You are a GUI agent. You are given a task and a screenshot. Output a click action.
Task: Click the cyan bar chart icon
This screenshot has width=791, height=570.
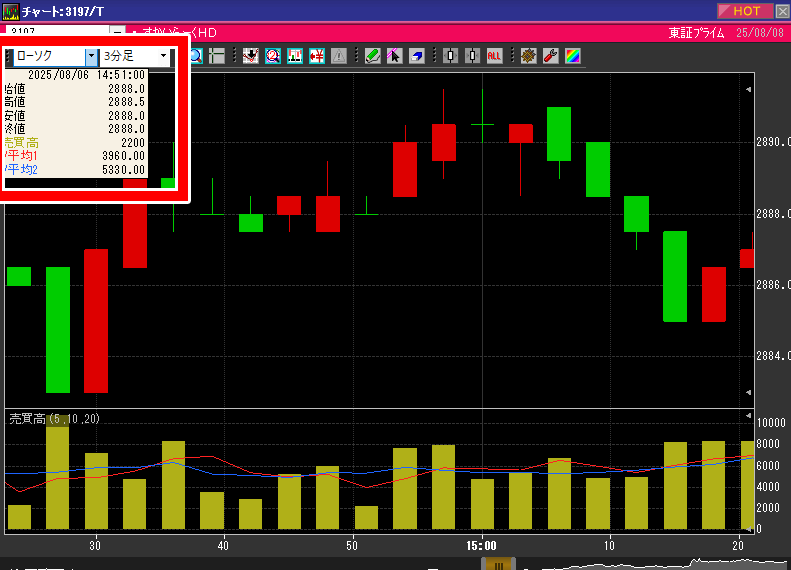coord(295,56)
